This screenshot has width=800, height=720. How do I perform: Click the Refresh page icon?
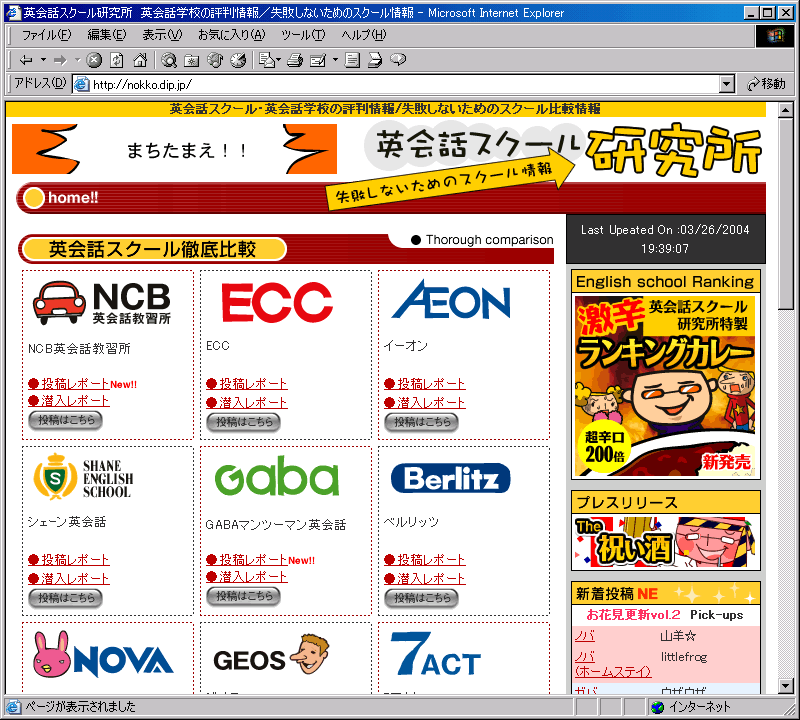click(117, 60)
